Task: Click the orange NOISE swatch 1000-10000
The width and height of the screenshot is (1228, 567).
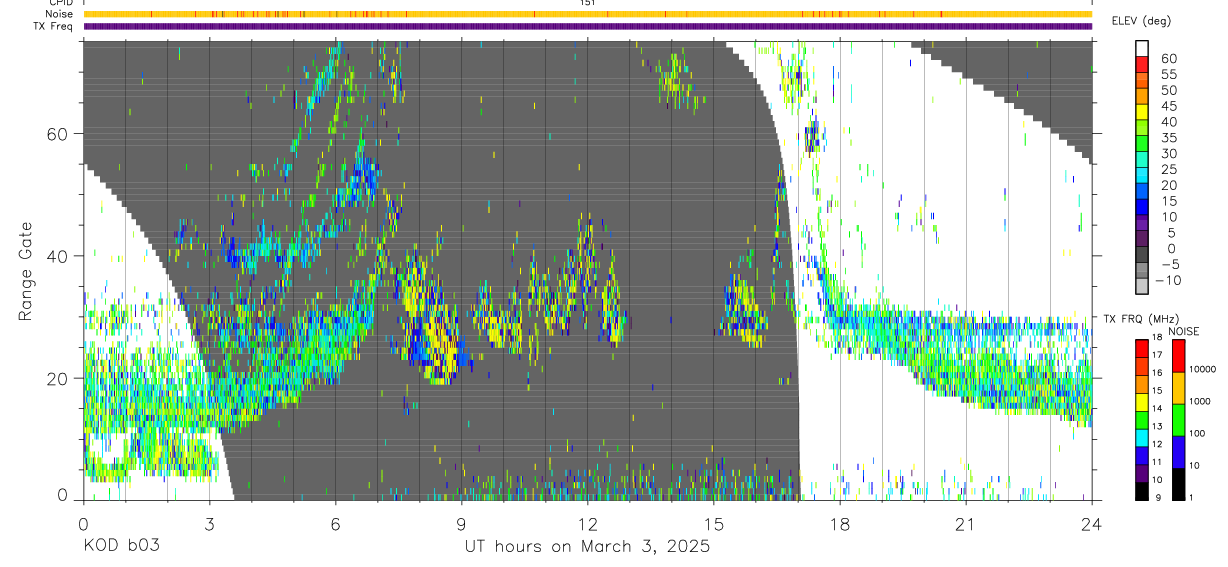Action: tap(1178, 386)
